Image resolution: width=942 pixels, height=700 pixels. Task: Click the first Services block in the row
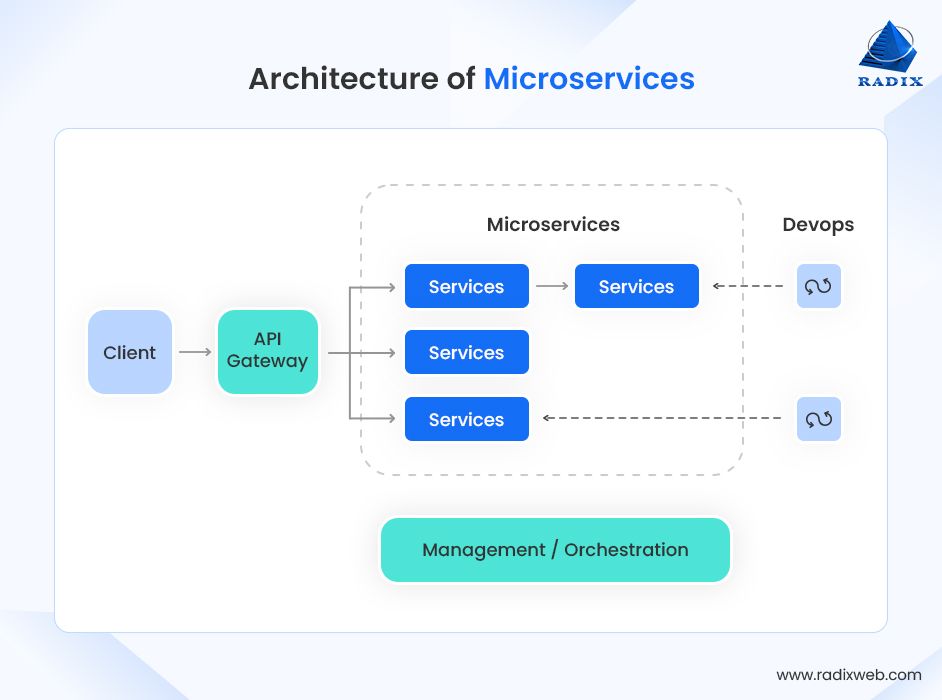coord(466,286)
